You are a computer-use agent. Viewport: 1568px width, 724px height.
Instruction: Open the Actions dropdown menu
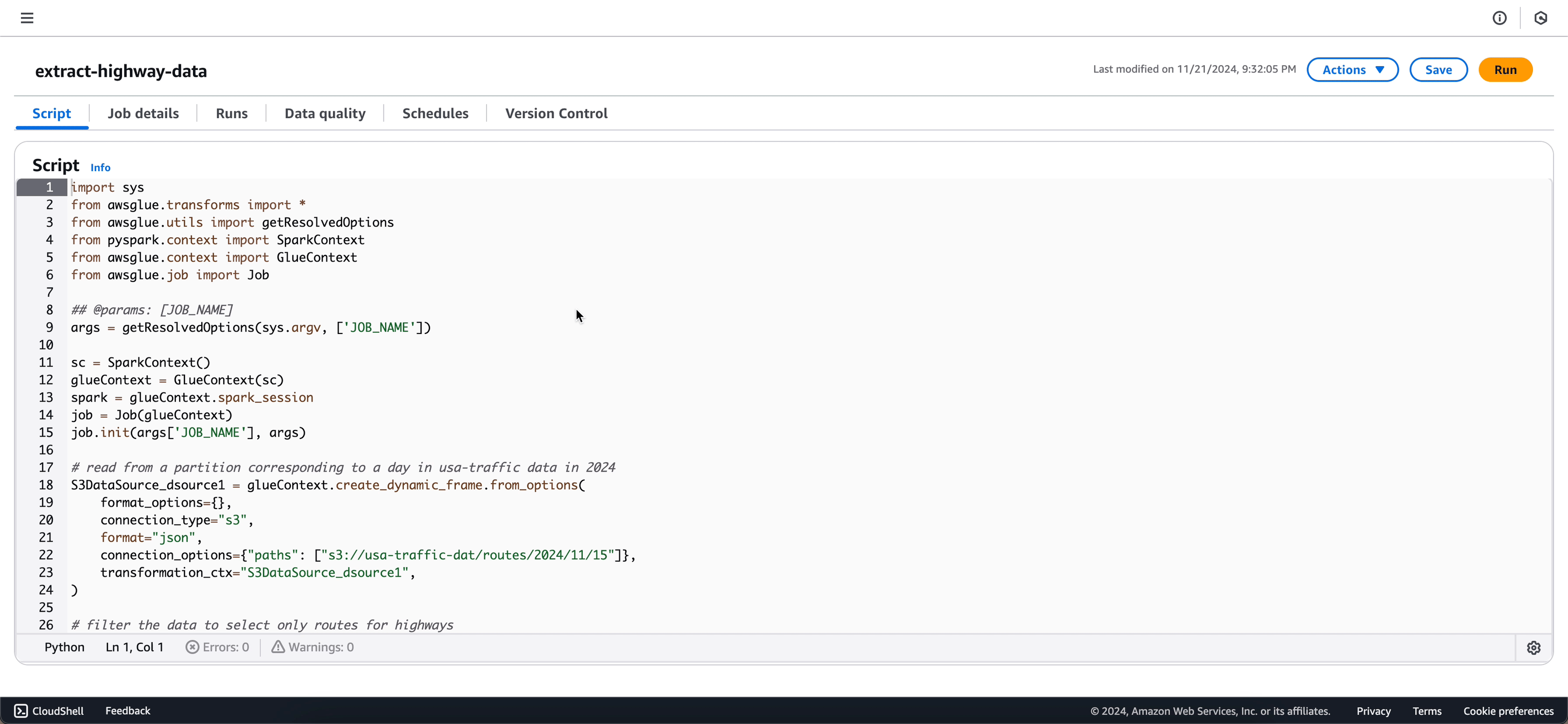(x=1353, y=69)
